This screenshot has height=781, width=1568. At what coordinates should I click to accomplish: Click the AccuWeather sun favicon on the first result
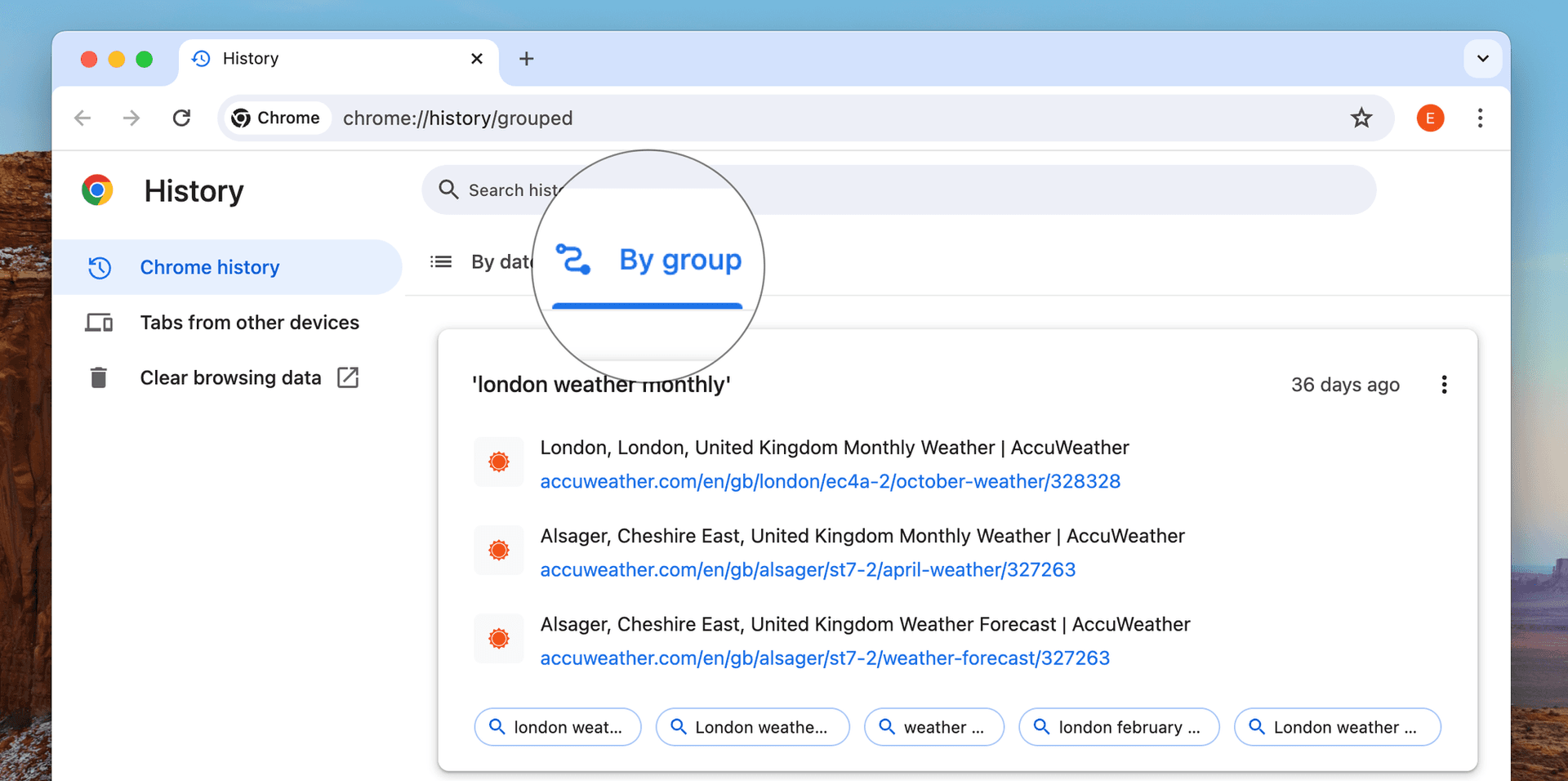pyautogui.click(x=498, y=462)
